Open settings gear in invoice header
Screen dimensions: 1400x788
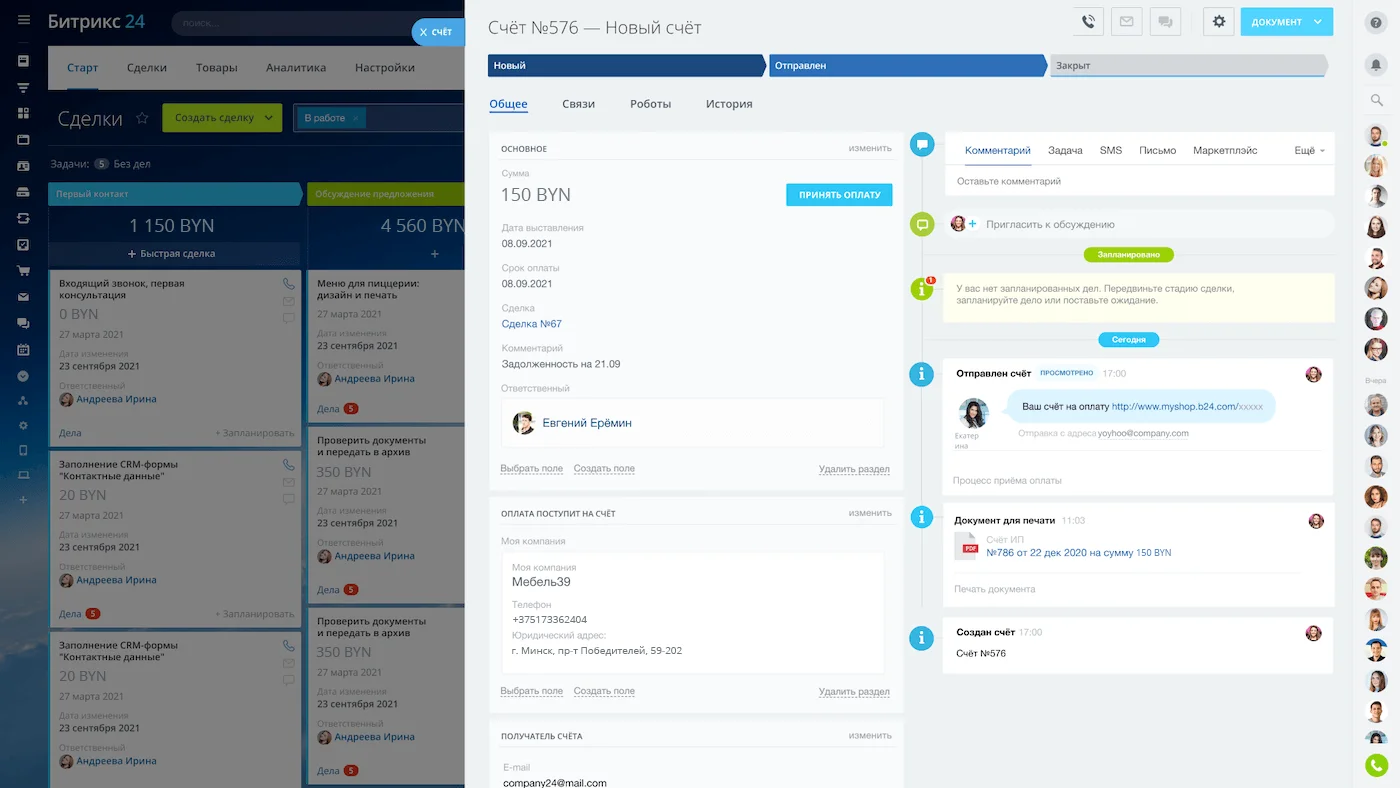pos(1218,21)
